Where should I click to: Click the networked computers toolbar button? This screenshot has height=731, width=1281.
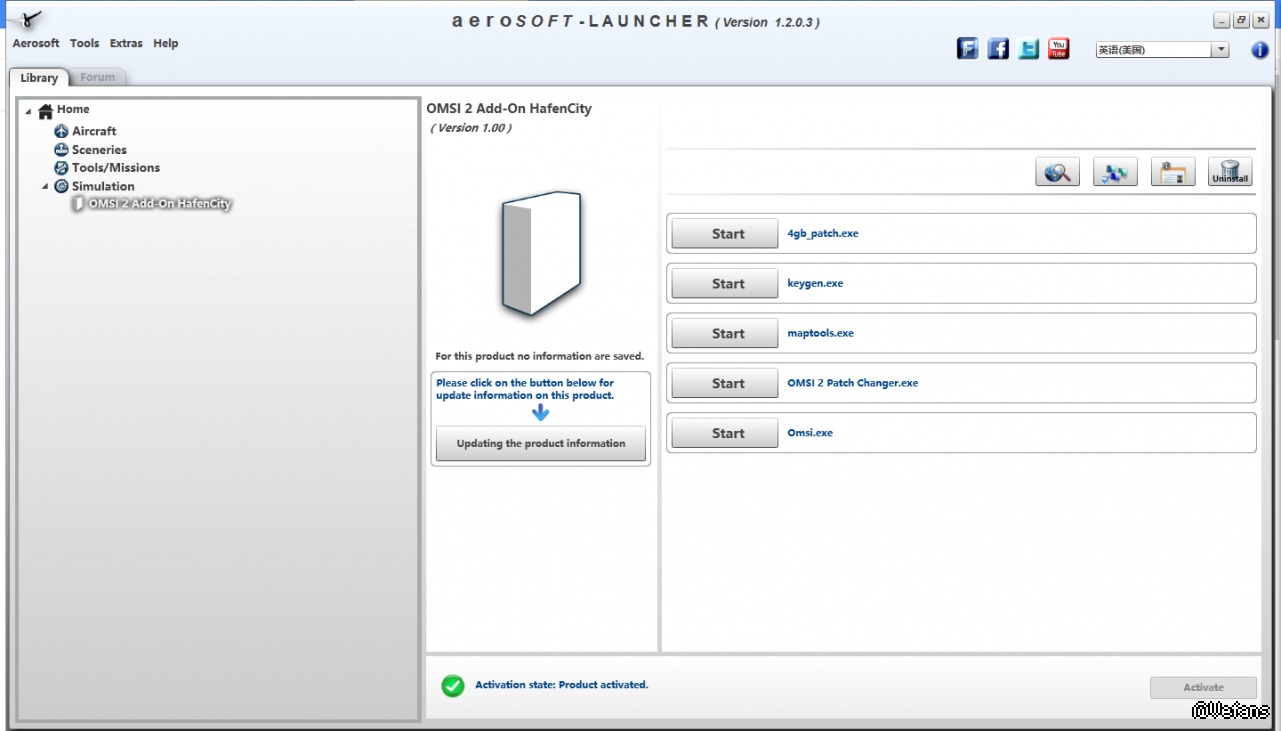pos(1115,172)
